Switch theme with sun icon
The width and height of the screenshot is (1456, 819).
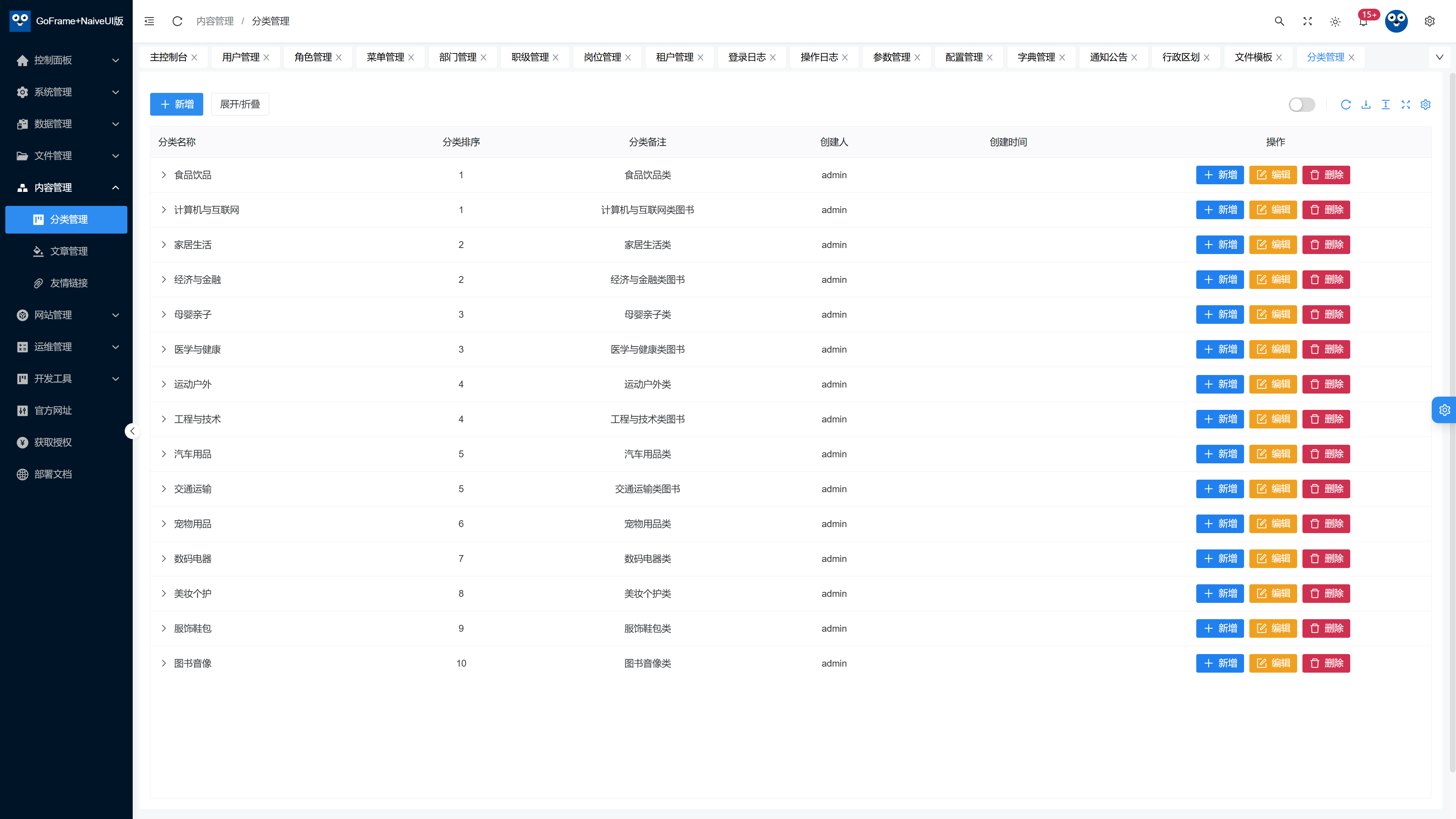pyautogui.click(x=1335, y=21)
